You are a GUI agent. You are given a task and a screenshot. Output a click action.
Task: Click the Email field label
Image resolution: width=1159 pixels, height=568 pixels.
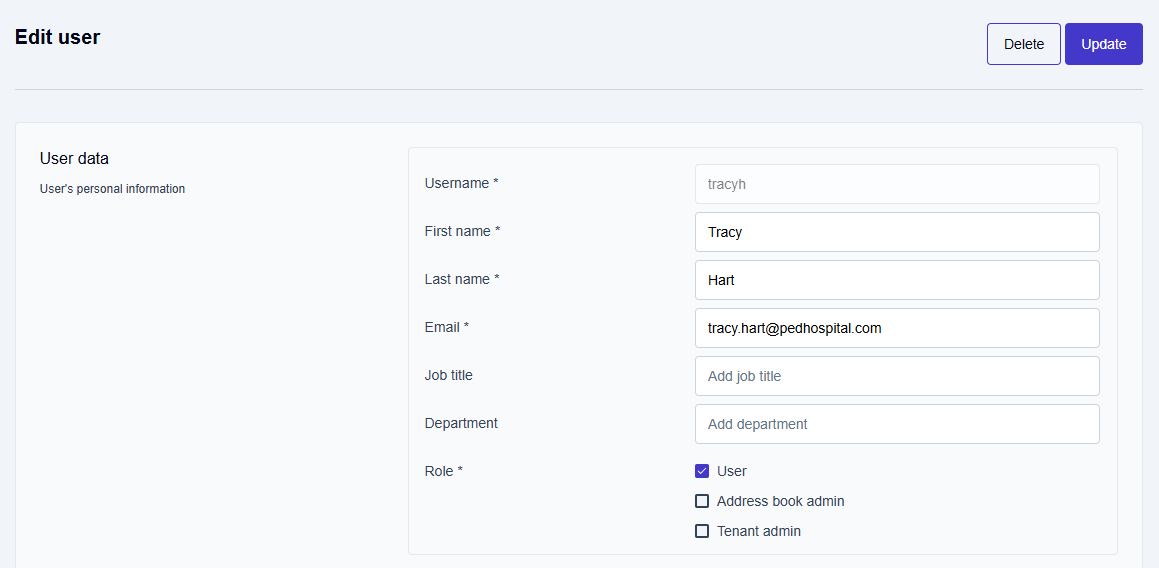(x=446, y=327)
